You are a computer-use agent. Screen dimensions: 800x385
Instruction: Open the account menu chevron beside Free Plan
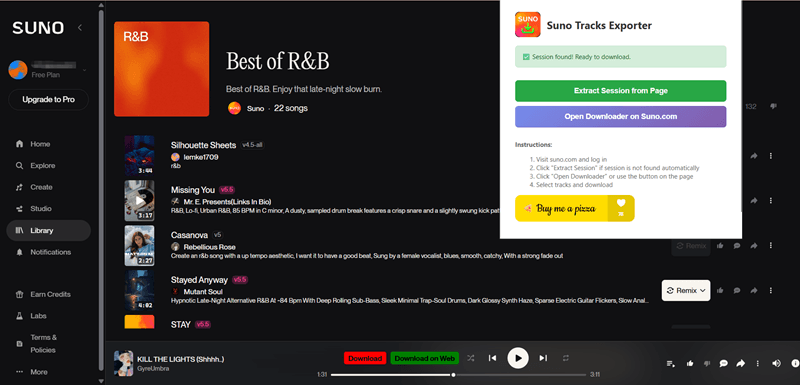(x=84, y=70)
